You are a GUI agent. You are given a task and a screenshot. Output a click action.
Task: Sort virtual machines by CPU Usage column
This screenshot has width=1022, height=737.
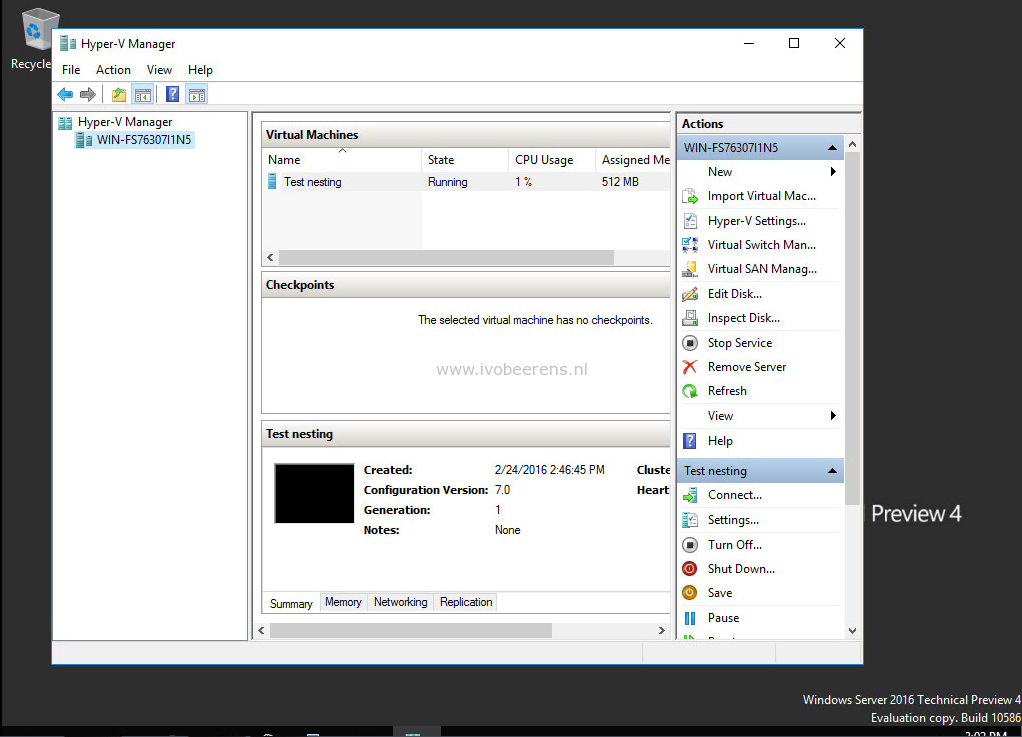[551, 160]
